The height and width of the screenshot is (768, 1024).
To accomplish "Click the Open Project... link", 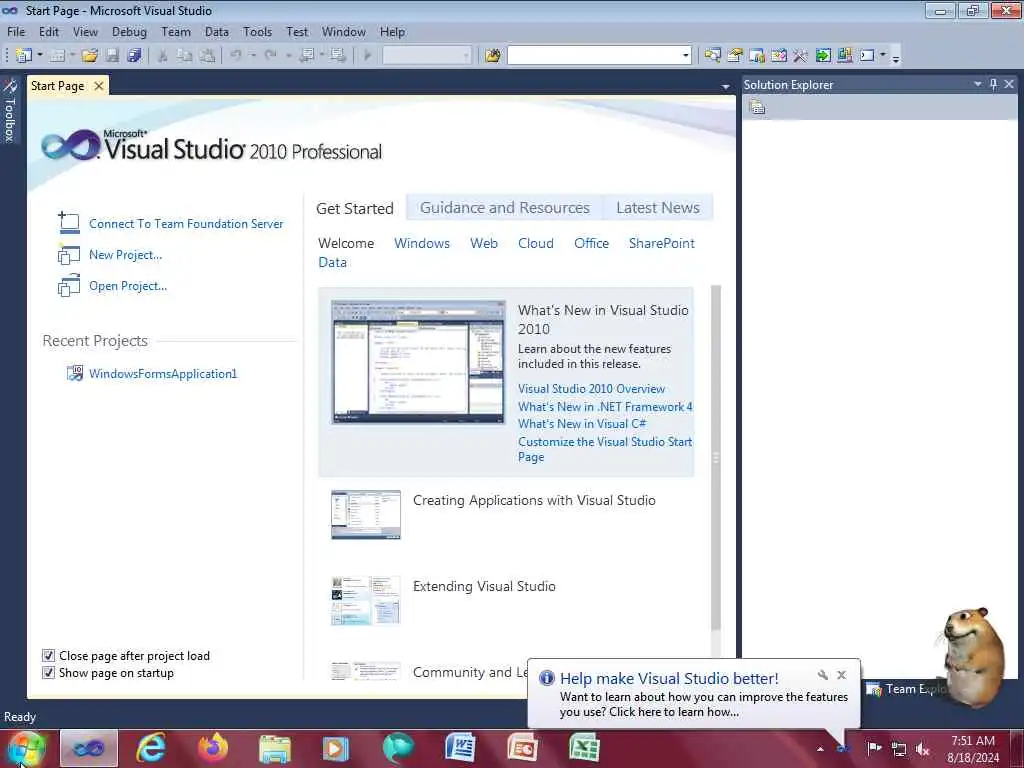I will [x=128, y=286].
